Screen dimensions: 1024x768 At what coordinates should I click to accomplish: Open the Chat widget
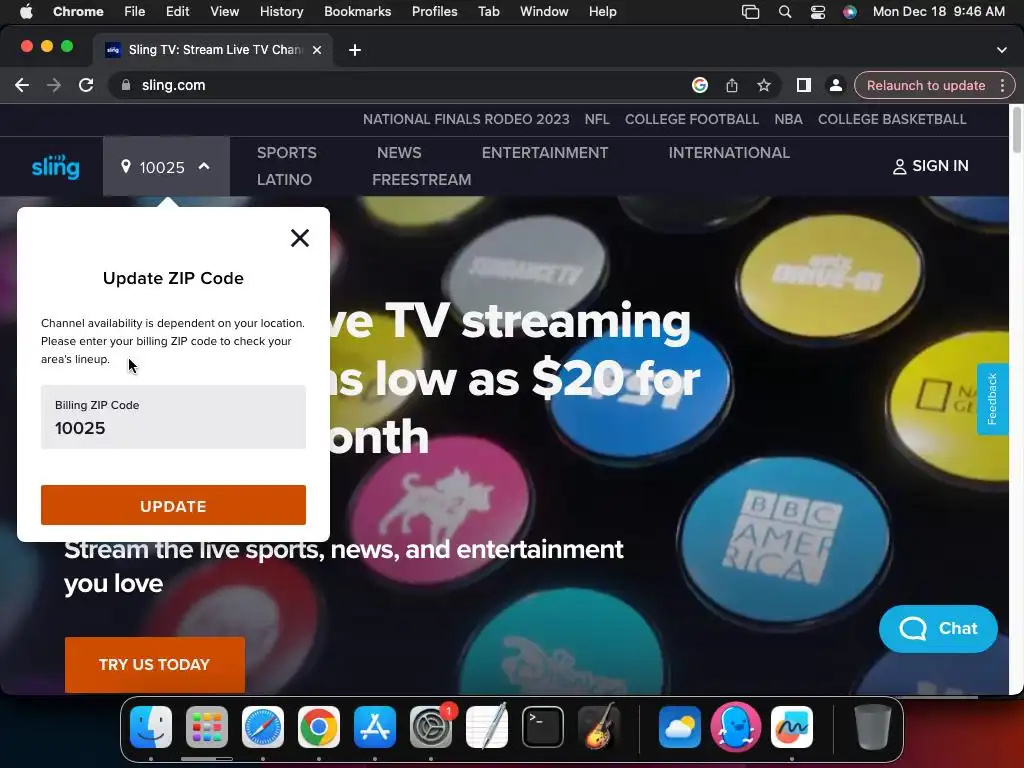[938, 628]
